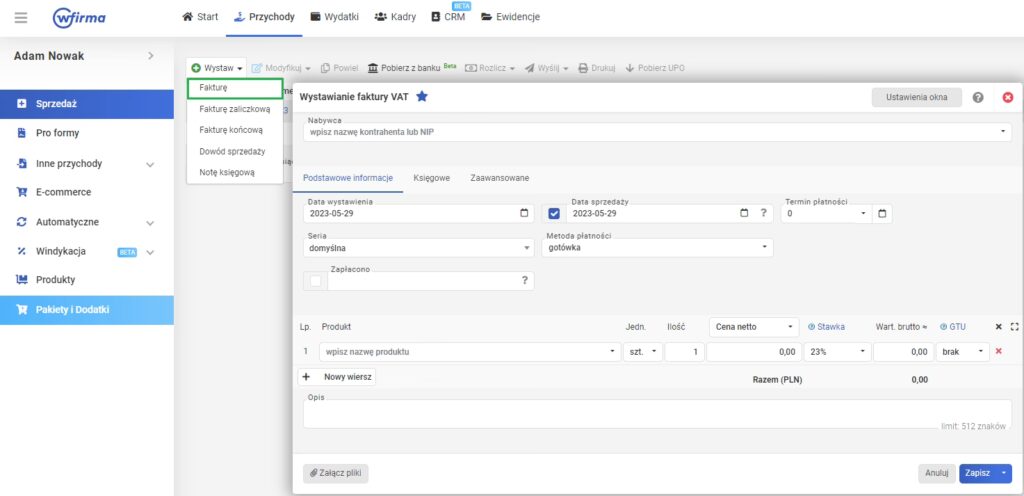Viewport: 1024px width, 496px height.
Task: Open help question mark in dialog header
Action: pyautogui.click(x=977, y=97)
